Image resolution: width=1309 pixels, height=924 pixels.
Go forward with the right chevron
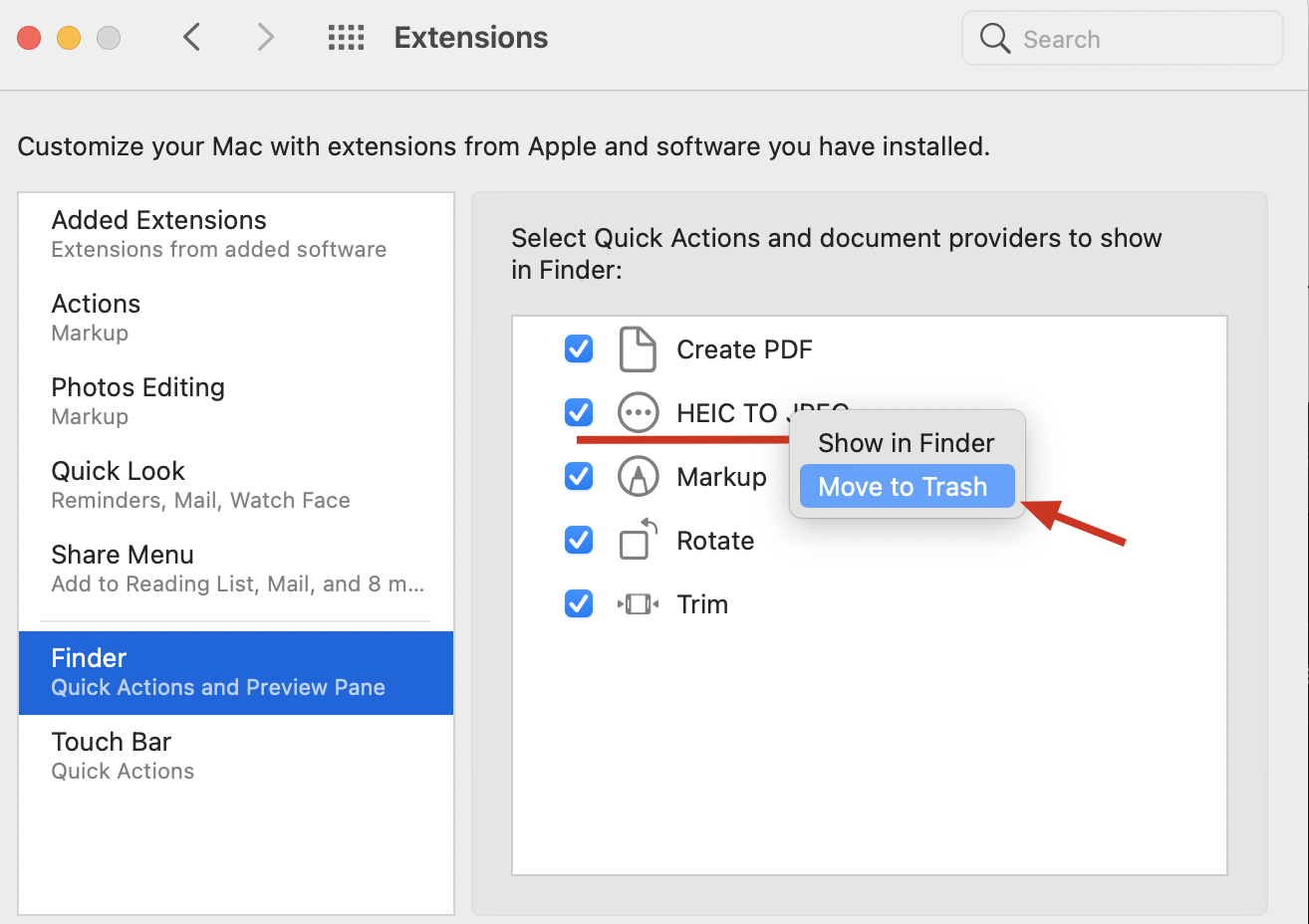point(265,38)
